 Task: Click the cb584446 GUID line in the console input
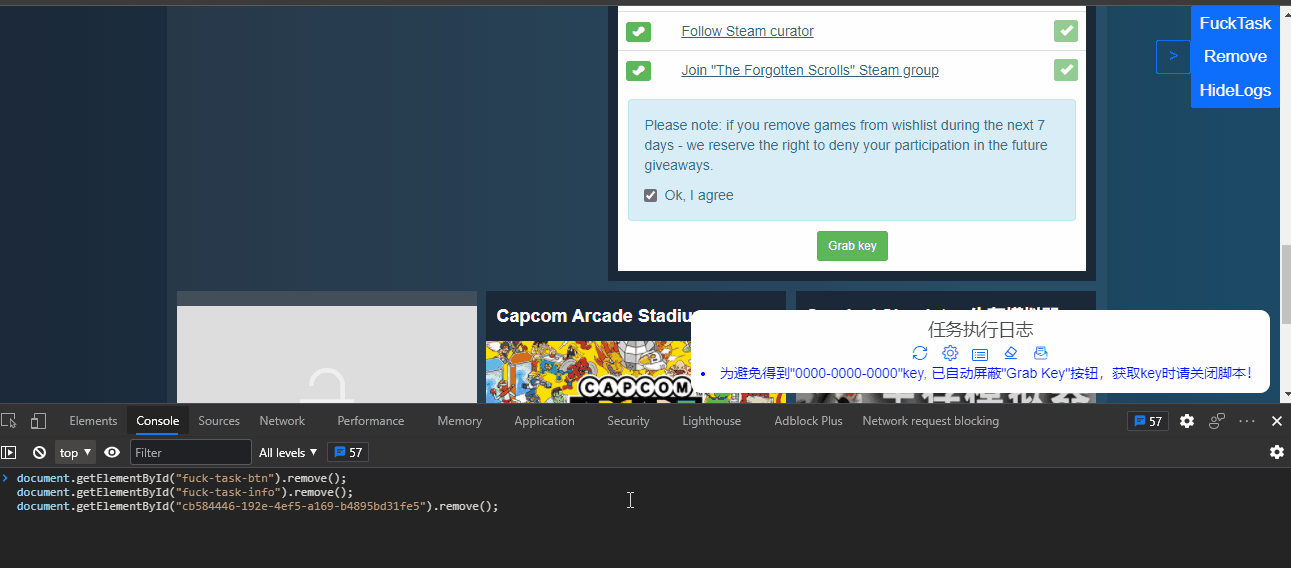pos(257,506)
